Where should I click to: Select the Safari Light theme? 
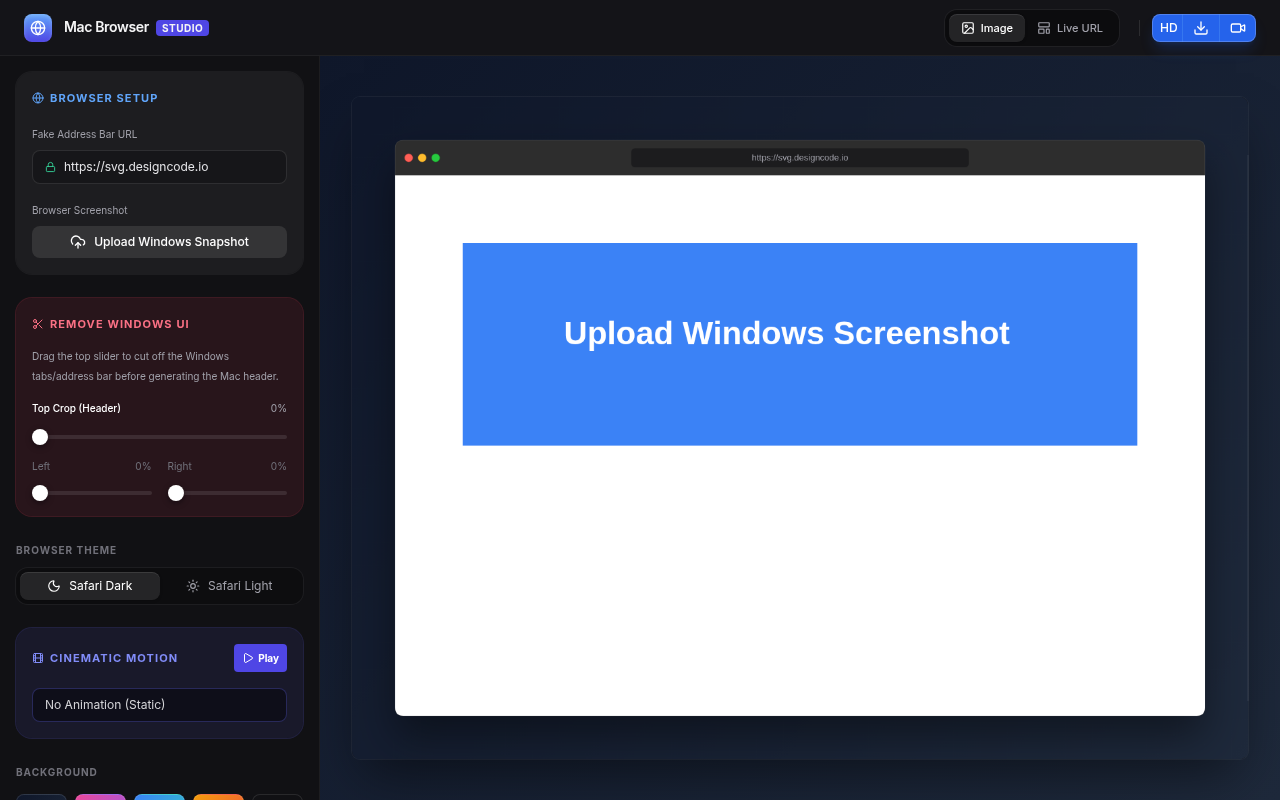[230, 585]
